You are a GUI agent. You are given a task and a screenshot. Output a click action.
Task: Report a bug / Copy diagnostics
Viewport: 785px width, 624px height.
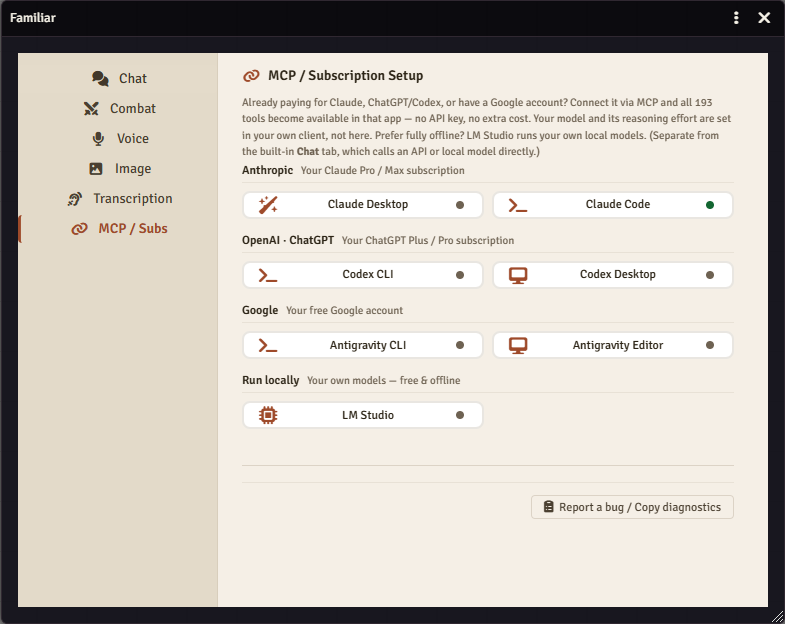[x=632, y=507]
